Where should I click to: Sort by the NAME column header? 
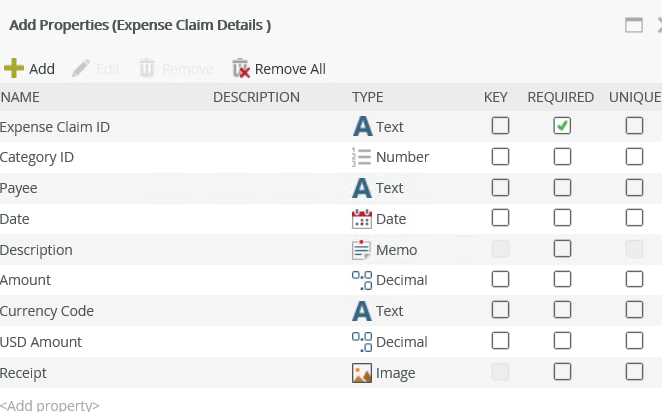[x=20, y=97]
